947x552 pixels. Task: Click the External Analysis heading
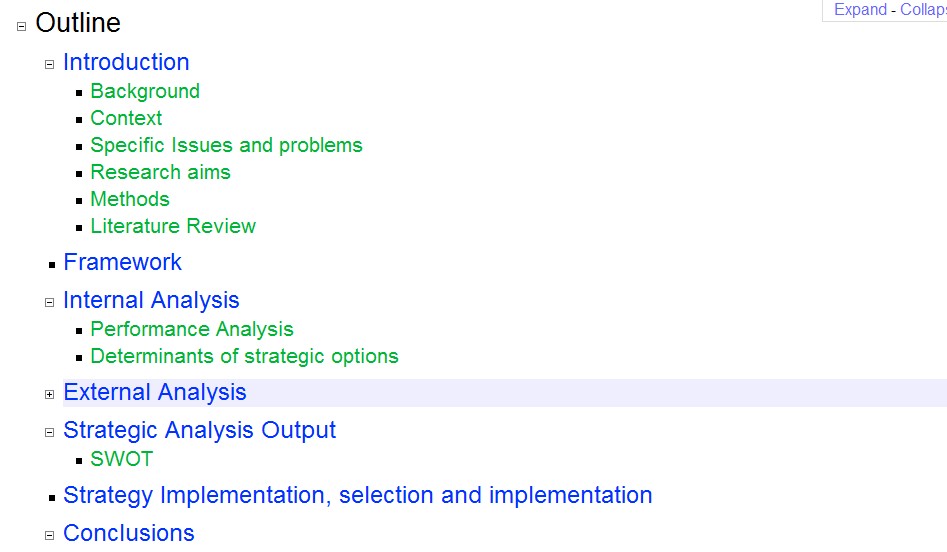click(155, 393)
